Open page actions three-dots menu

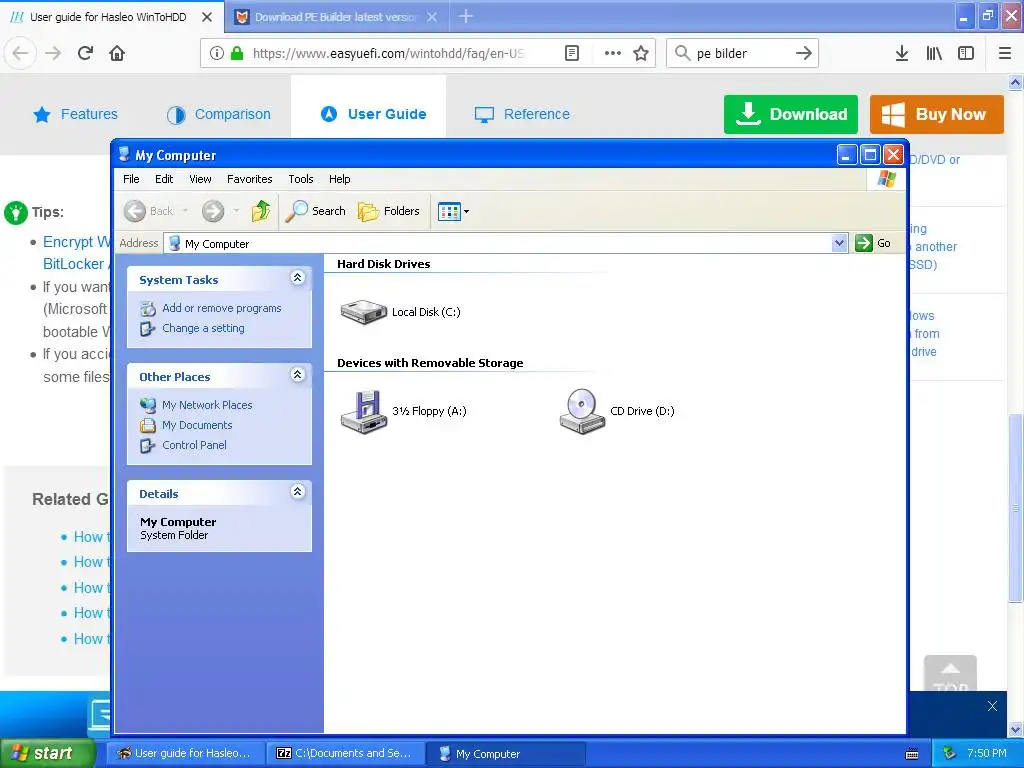click(x=613, y=54)
